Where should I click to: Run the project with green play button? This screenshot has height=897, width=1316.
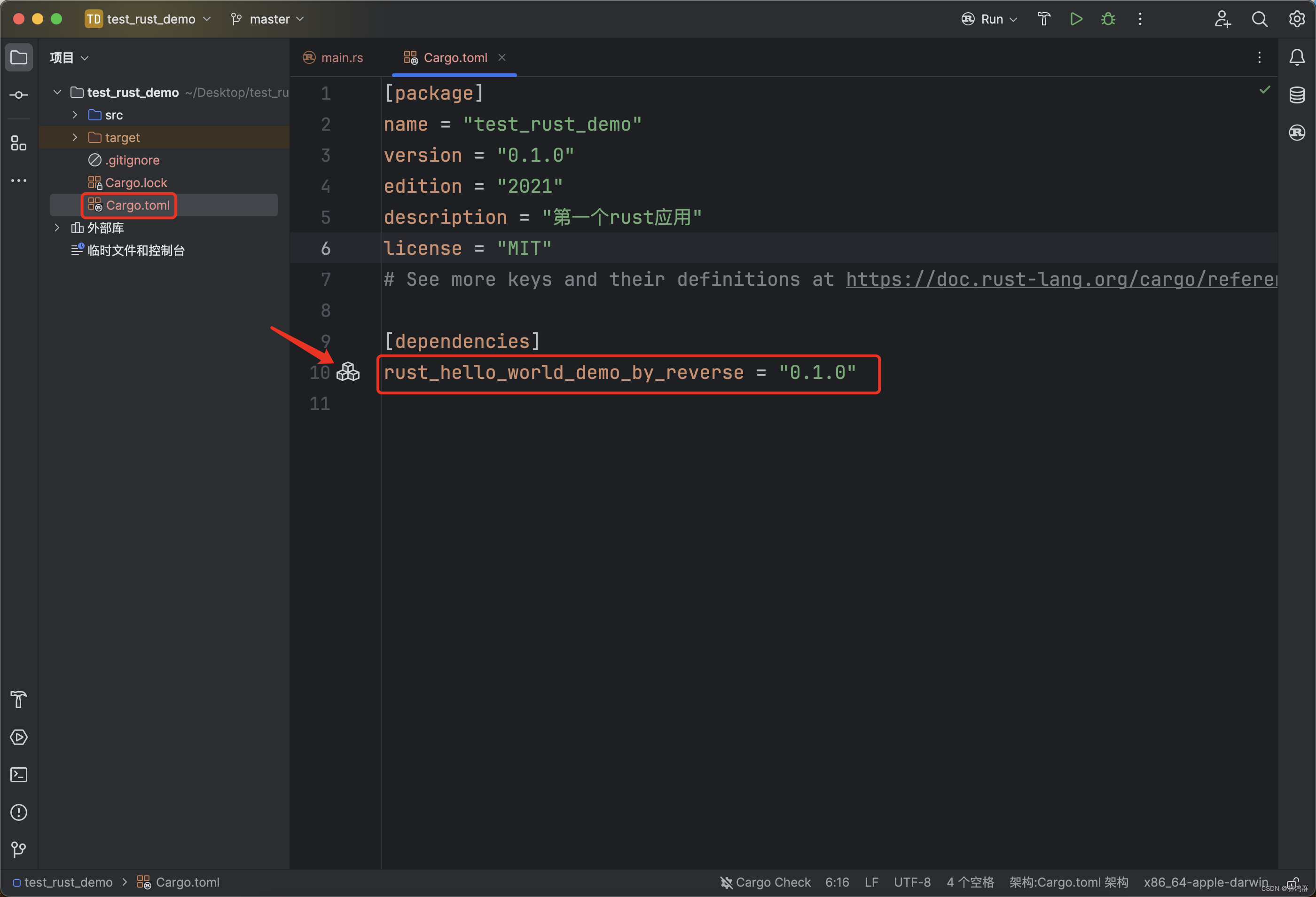click(x=1076, y=19)
